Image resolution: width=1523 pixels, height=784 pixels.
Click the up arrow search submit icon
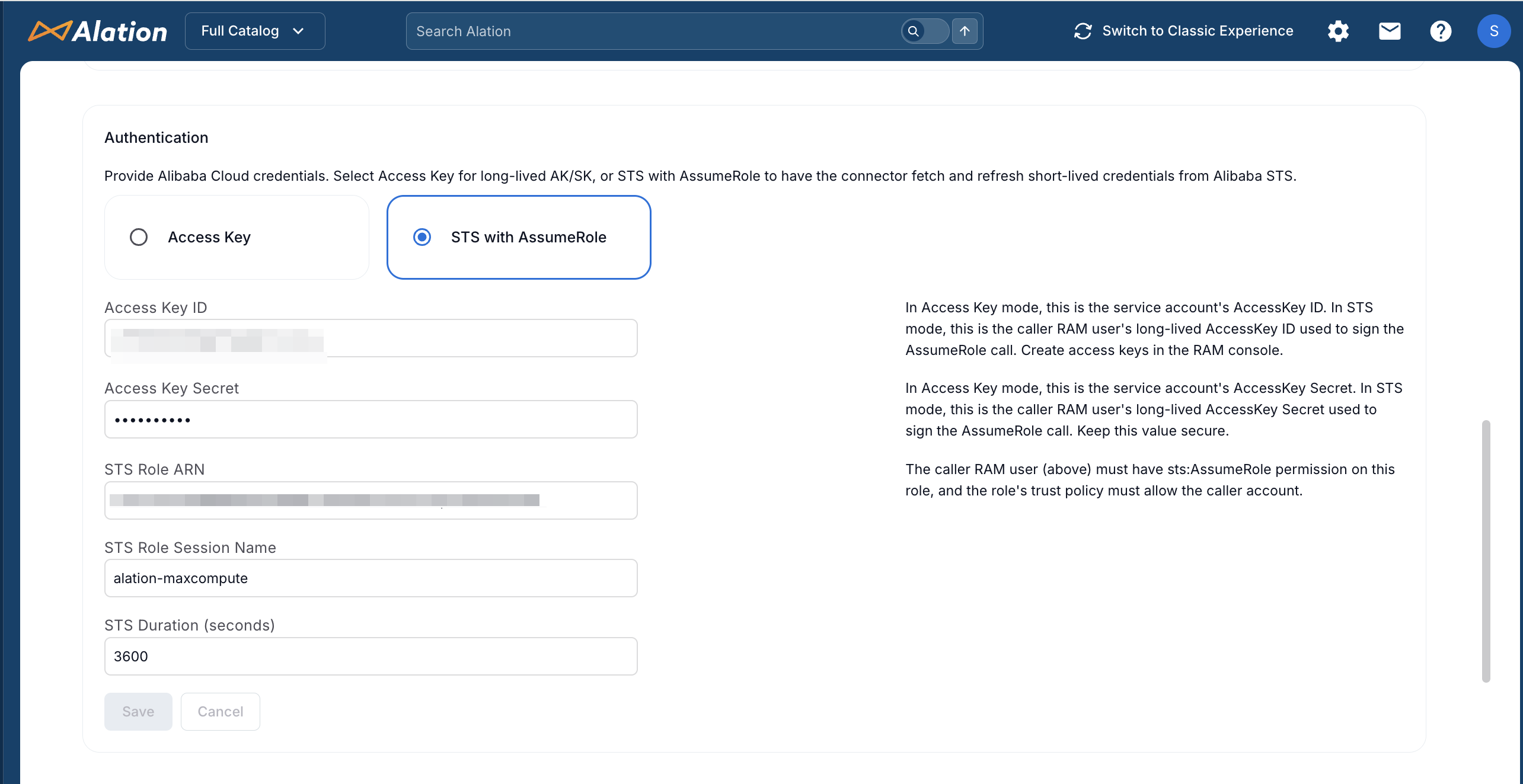[965, 31]
